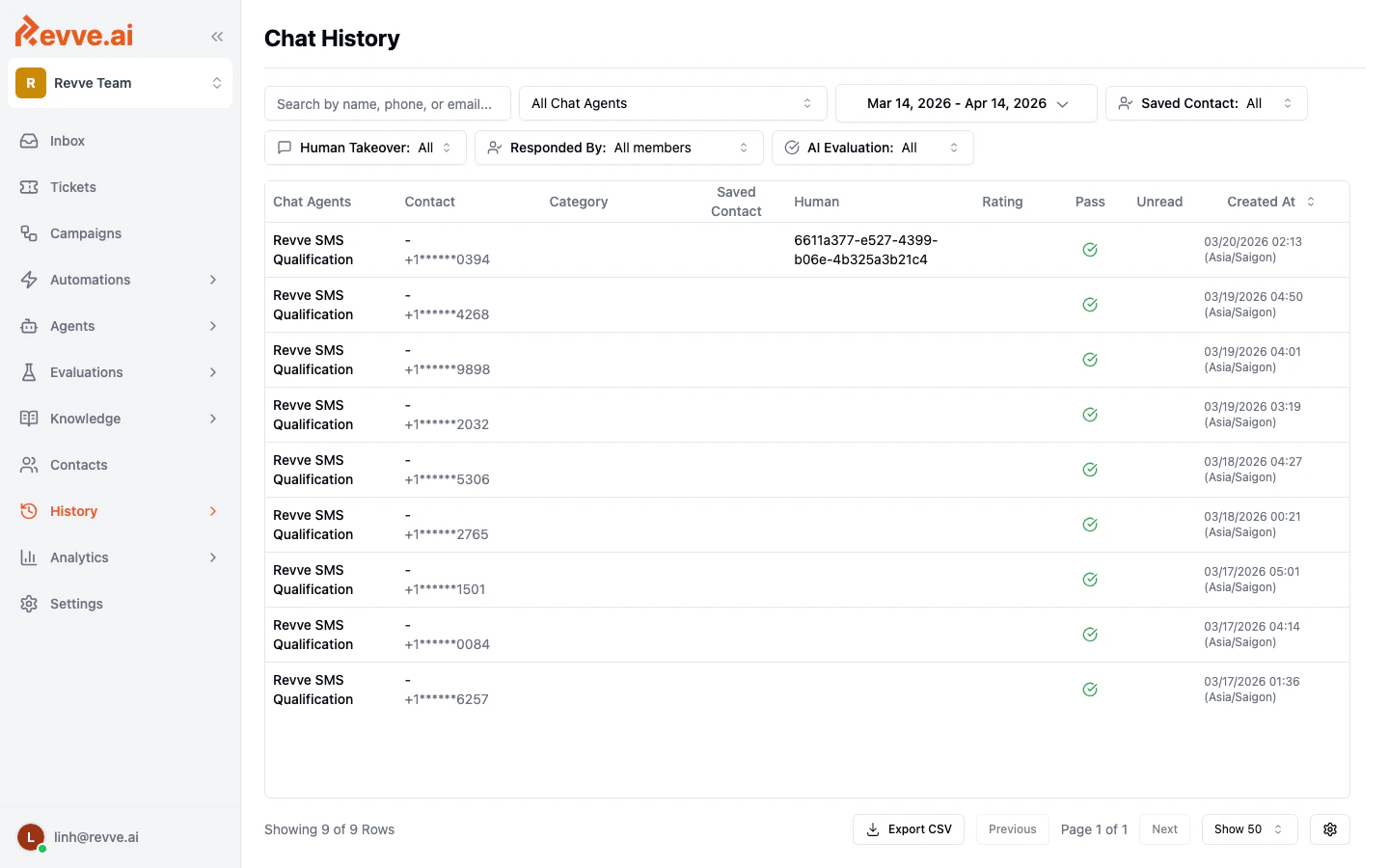
Task: Expand the Automations submenu chevron
Action: pos(213,280)
